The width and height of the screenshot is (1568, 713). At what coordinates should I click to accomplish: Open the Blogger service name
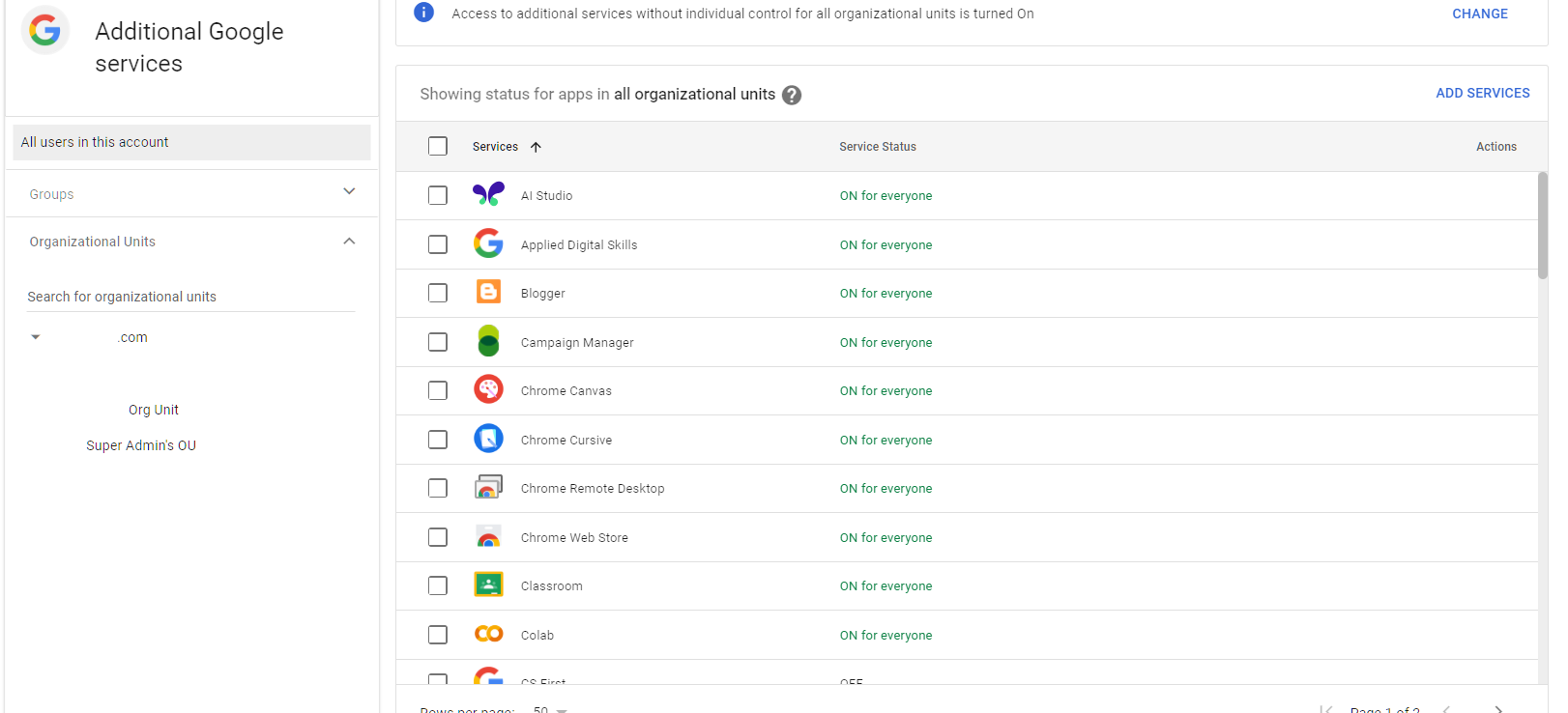pyautogui.click(x=542, y=293)
